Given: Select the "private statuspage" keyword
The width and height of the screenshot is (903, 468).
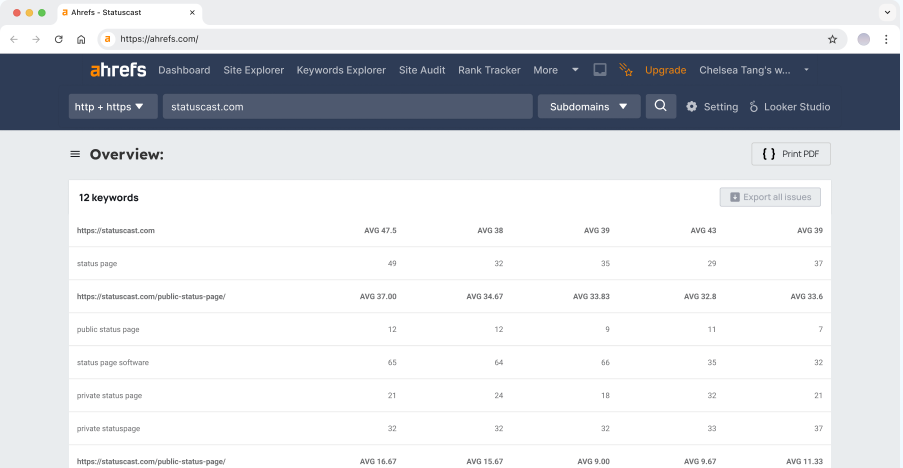Looking at the screenshot, I should 108,428.
